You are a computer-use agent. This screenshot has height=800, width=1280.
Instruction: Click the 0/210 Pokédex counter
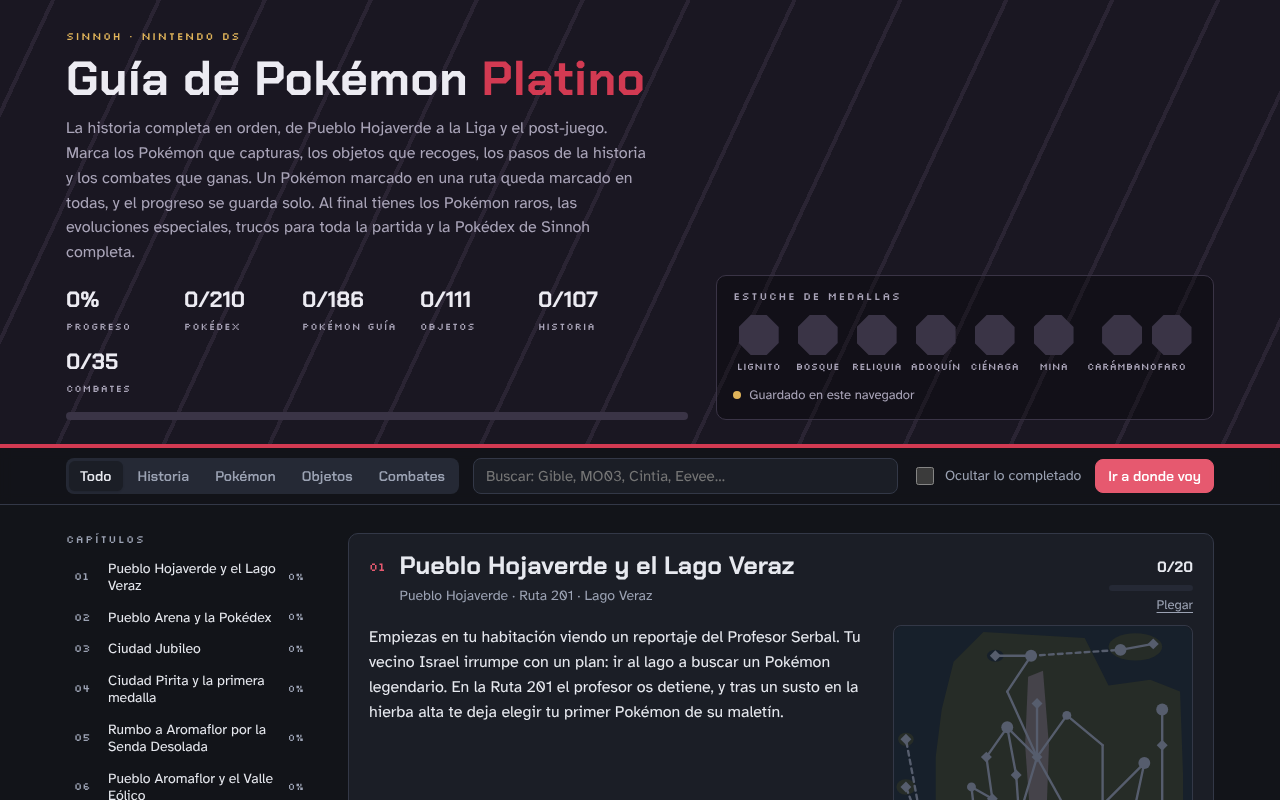(x=214, y=309)
